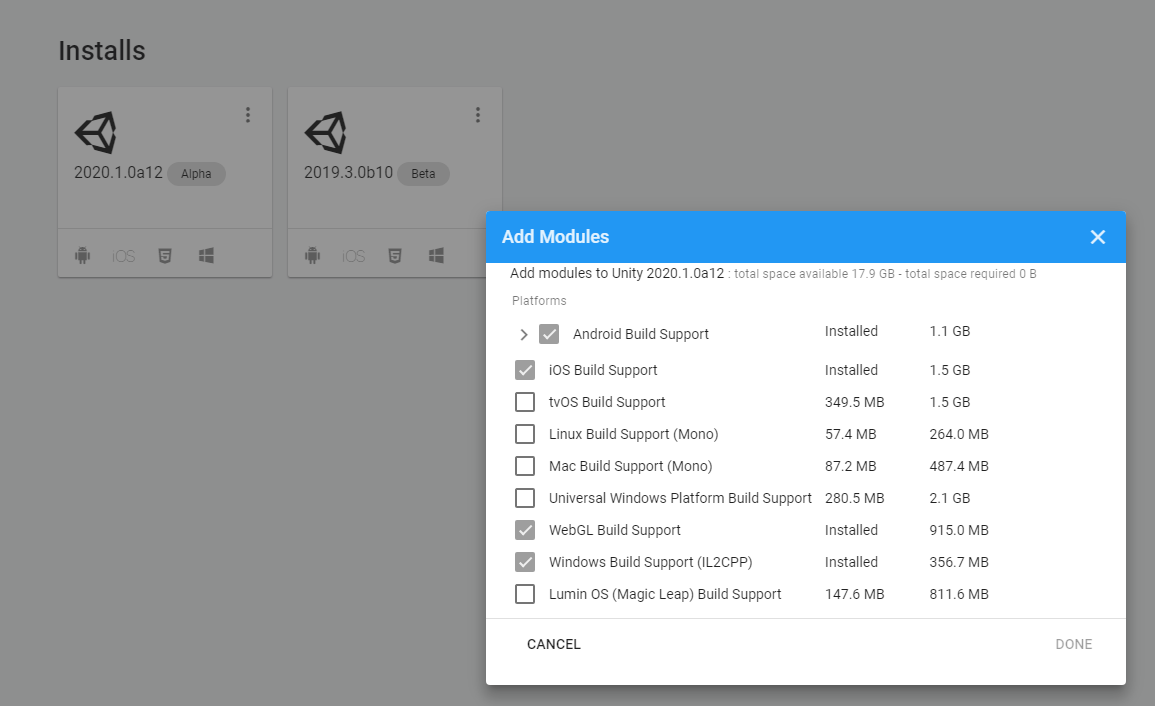Click the HTML5 icon on the 2019.3.0b10 card

(395, 256)
